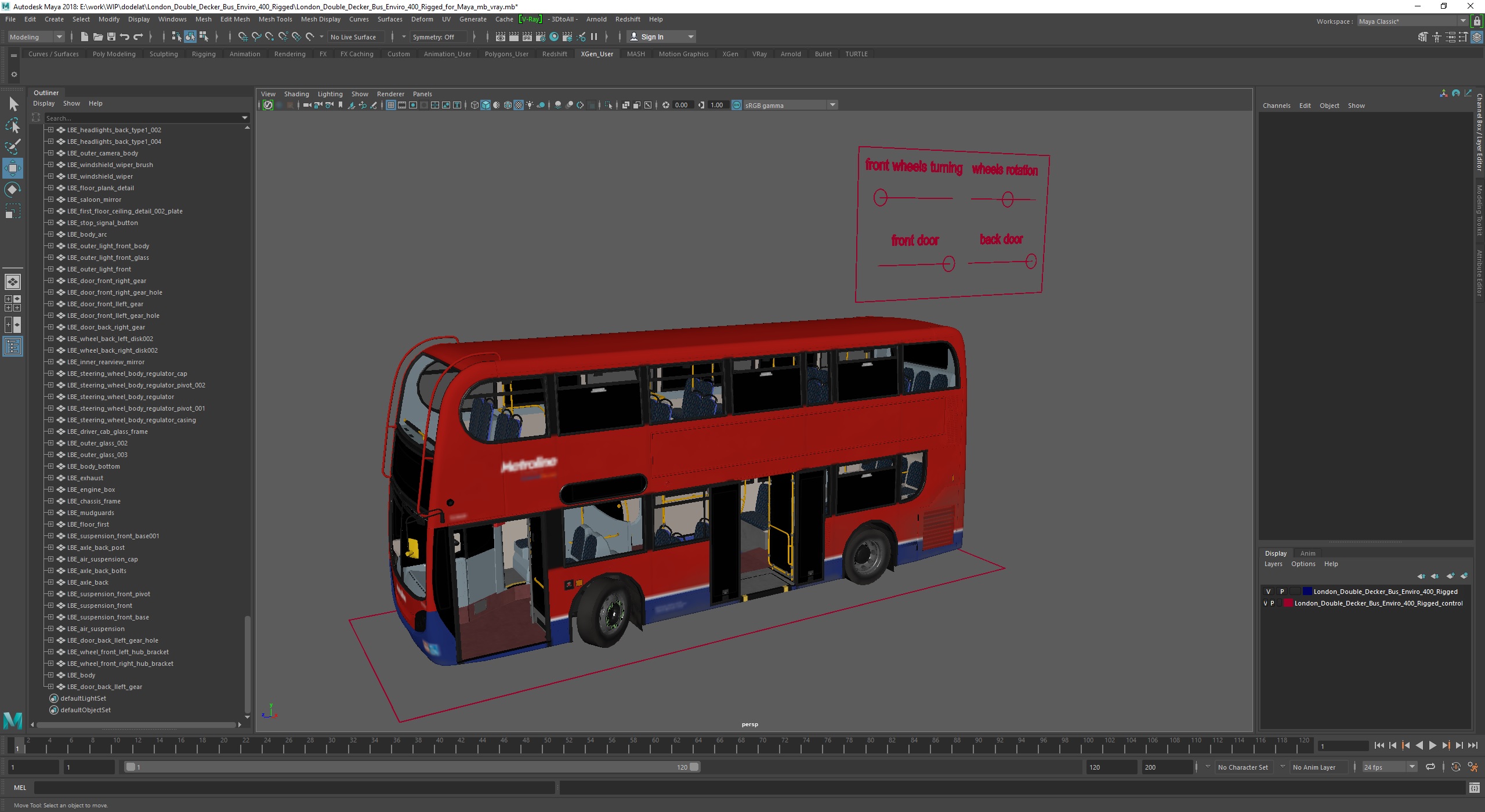The height and width of the screenshot is (812, 1485).
Task: Open a scene with the folder icon
Action: tap(97, 37)
